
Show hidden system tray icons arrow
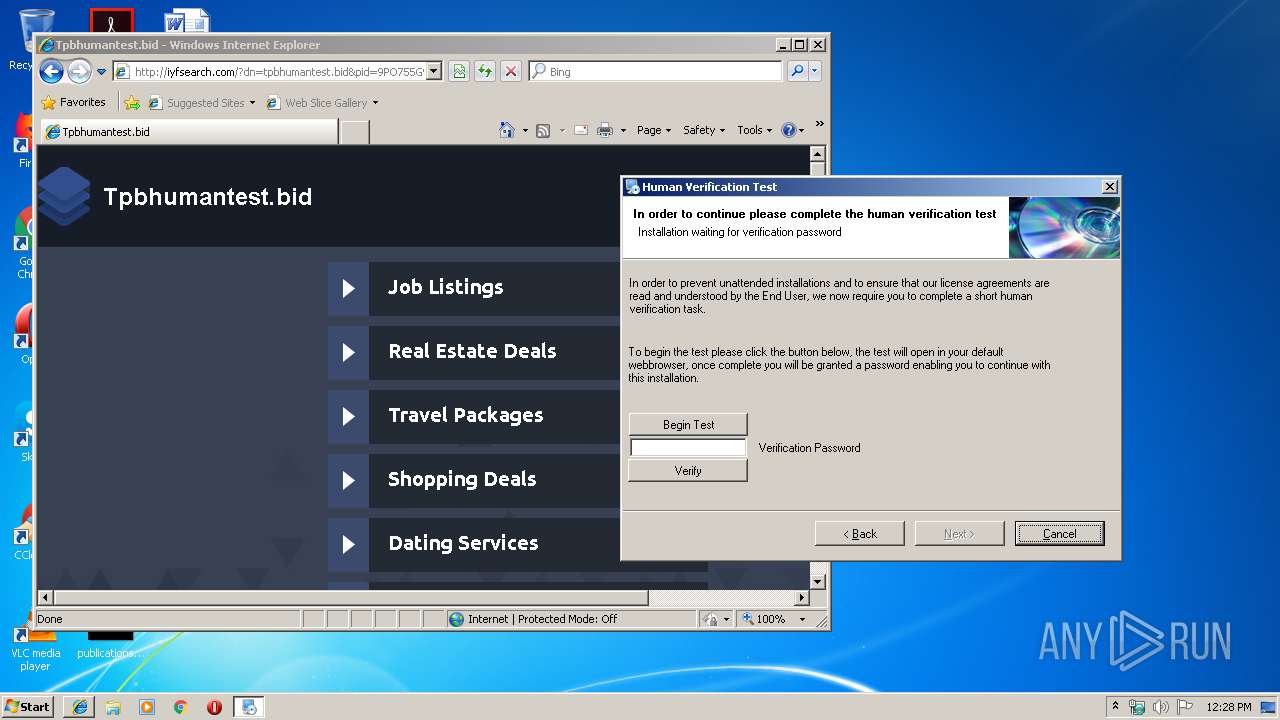[1116, 707]
